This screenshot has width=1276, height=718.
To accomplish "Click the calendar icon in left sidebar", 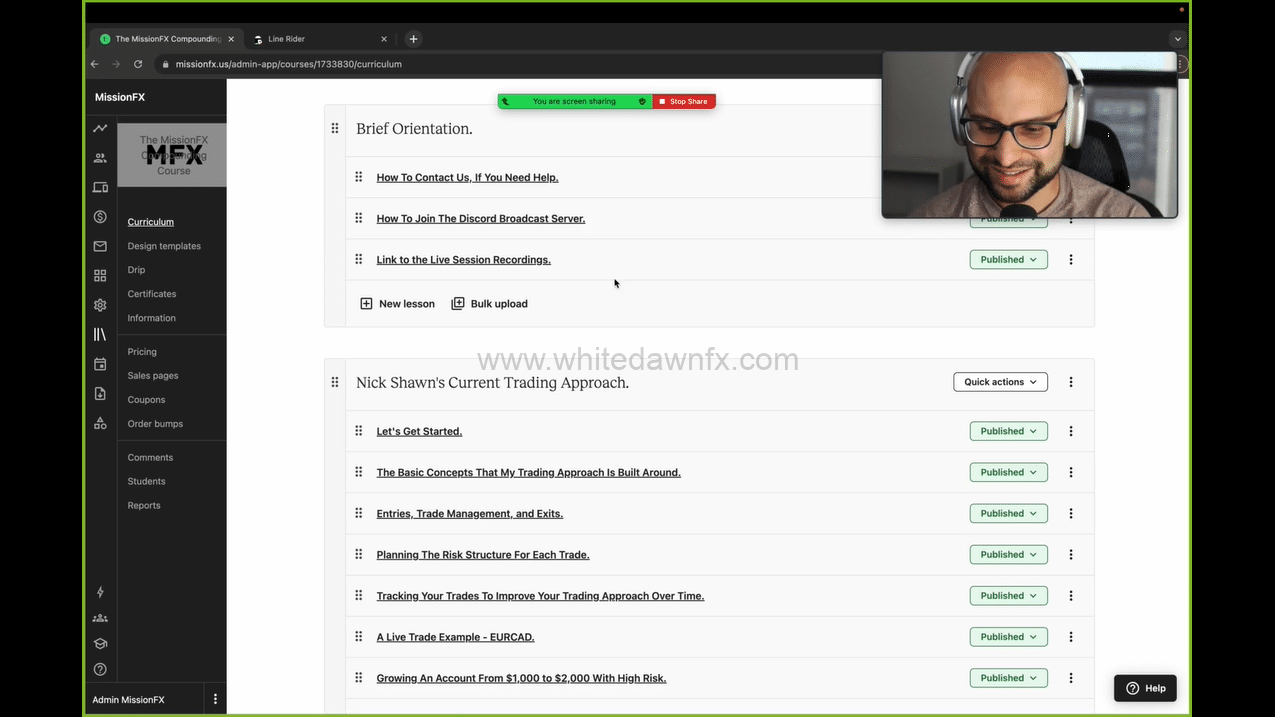I will tap(100, 364).
